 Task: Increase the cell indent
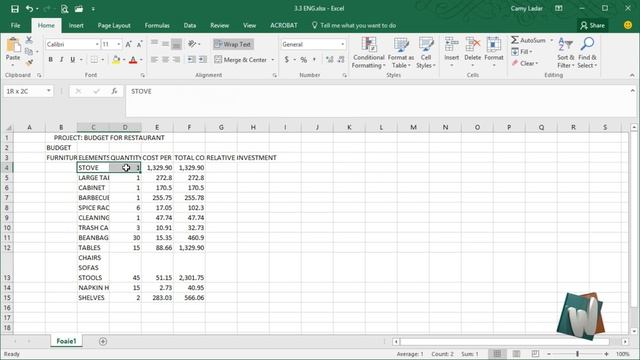pos(203,60)
